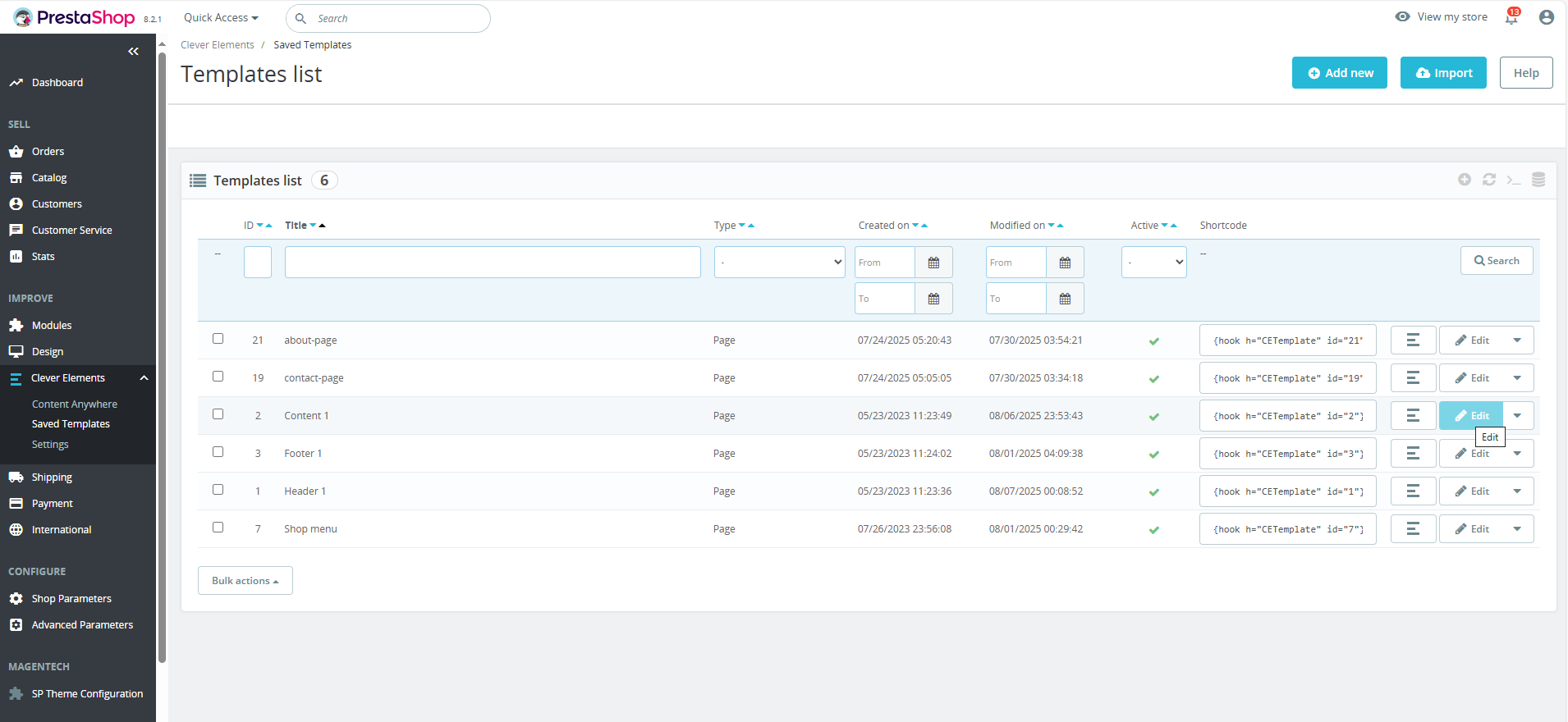Open the notifications bell icon

click(1511, 16)
